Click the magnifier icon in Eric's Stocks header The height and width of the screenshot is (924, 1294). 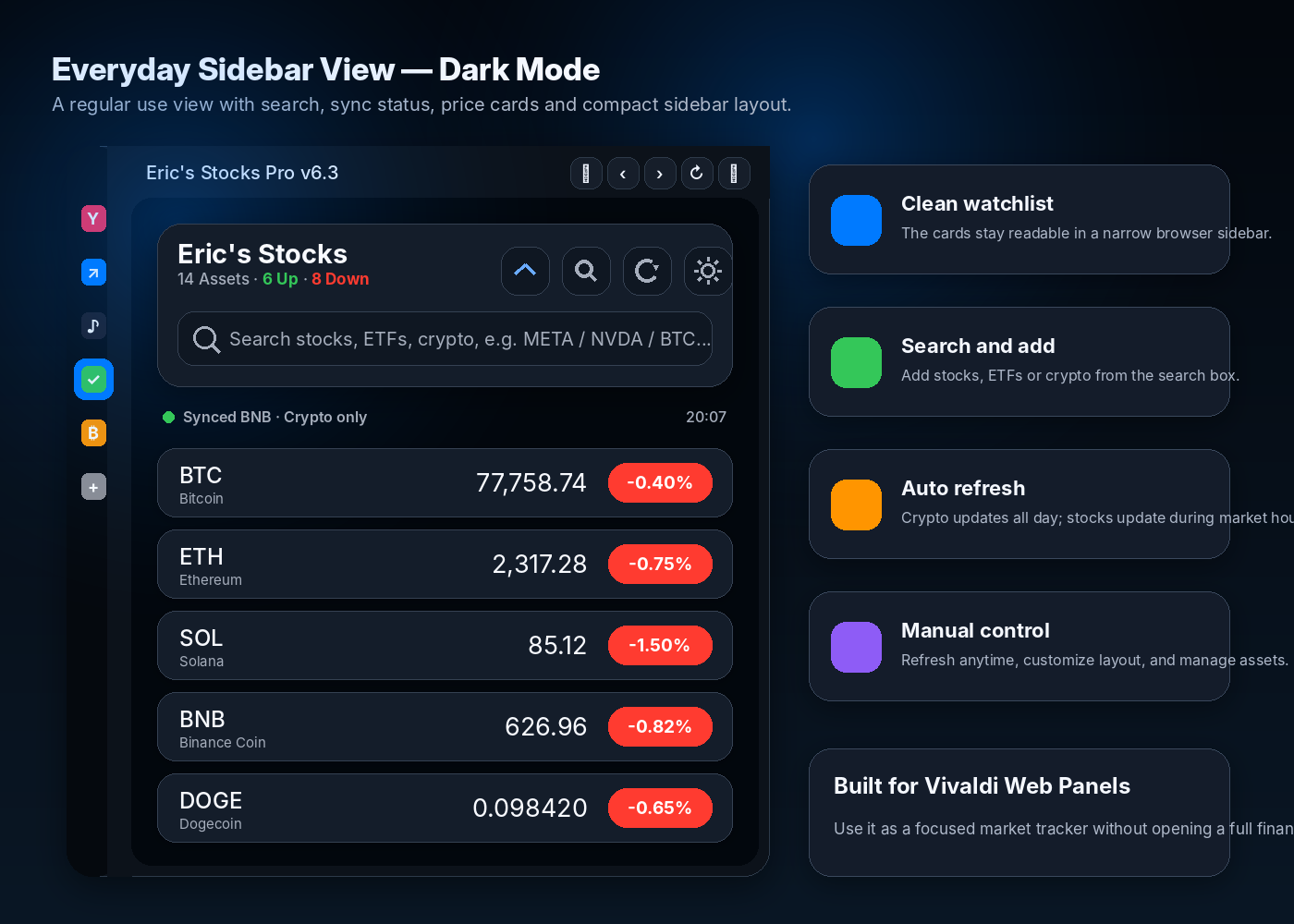pos(586,271)
